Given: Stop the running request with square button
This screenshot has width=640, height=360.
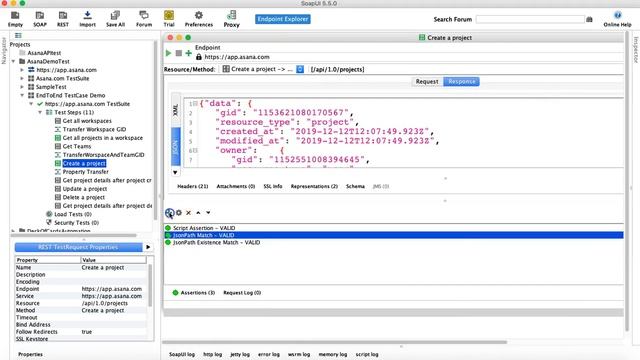Looking at the screenshot, I should [179, 53].
